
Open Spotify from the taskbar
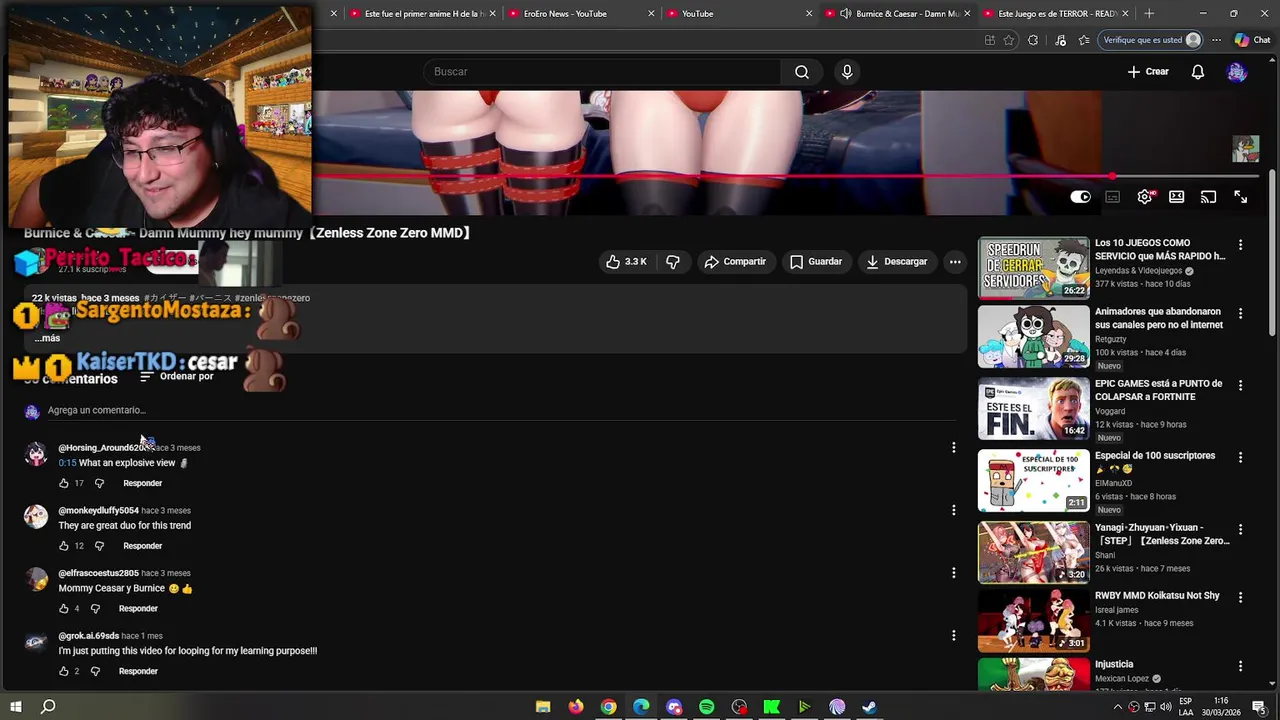[x=706, y=707]
